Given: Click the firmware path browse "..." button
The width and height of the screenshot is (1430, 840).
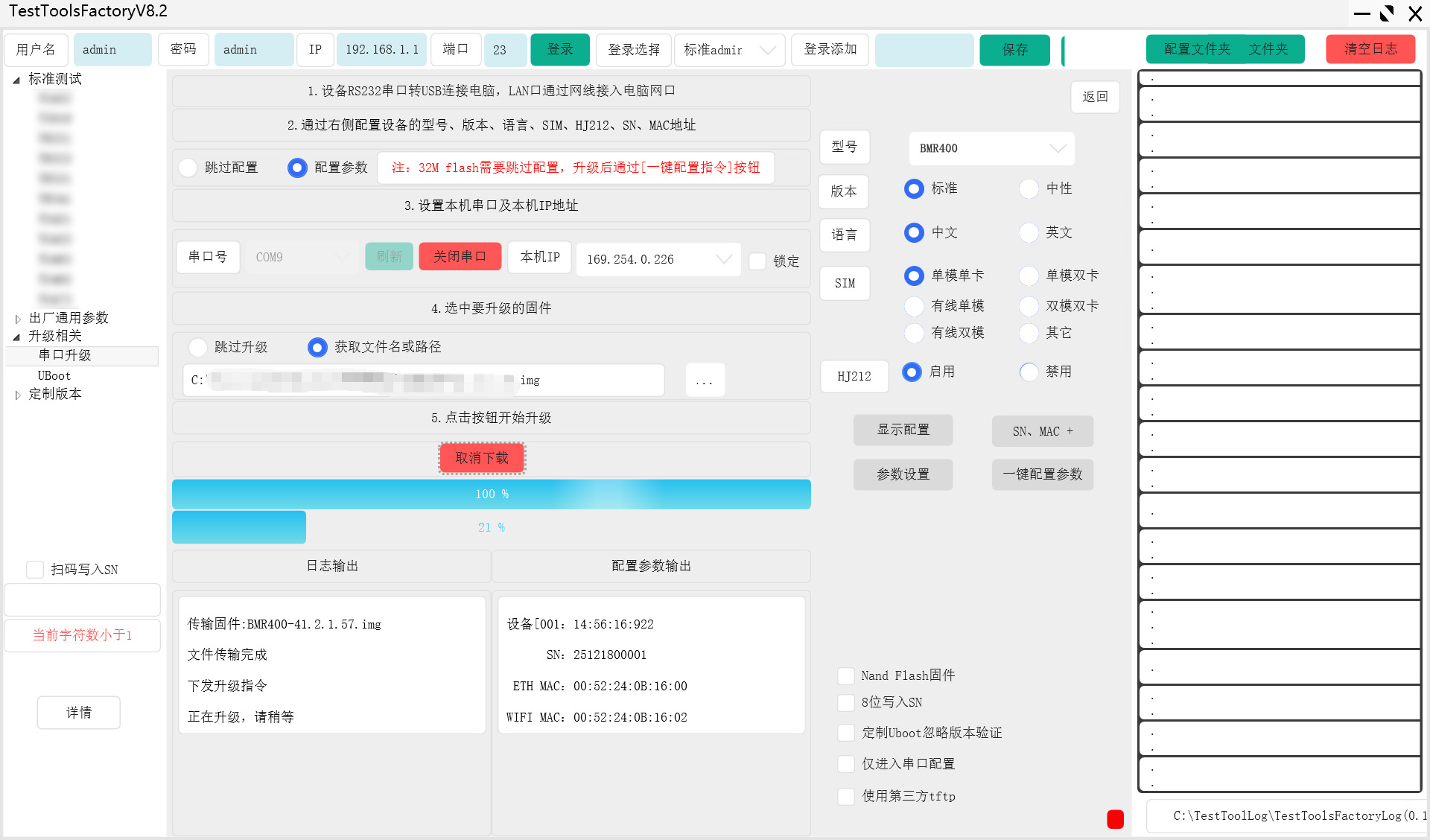Looking at the screenshot, I should tap(704, 380).
